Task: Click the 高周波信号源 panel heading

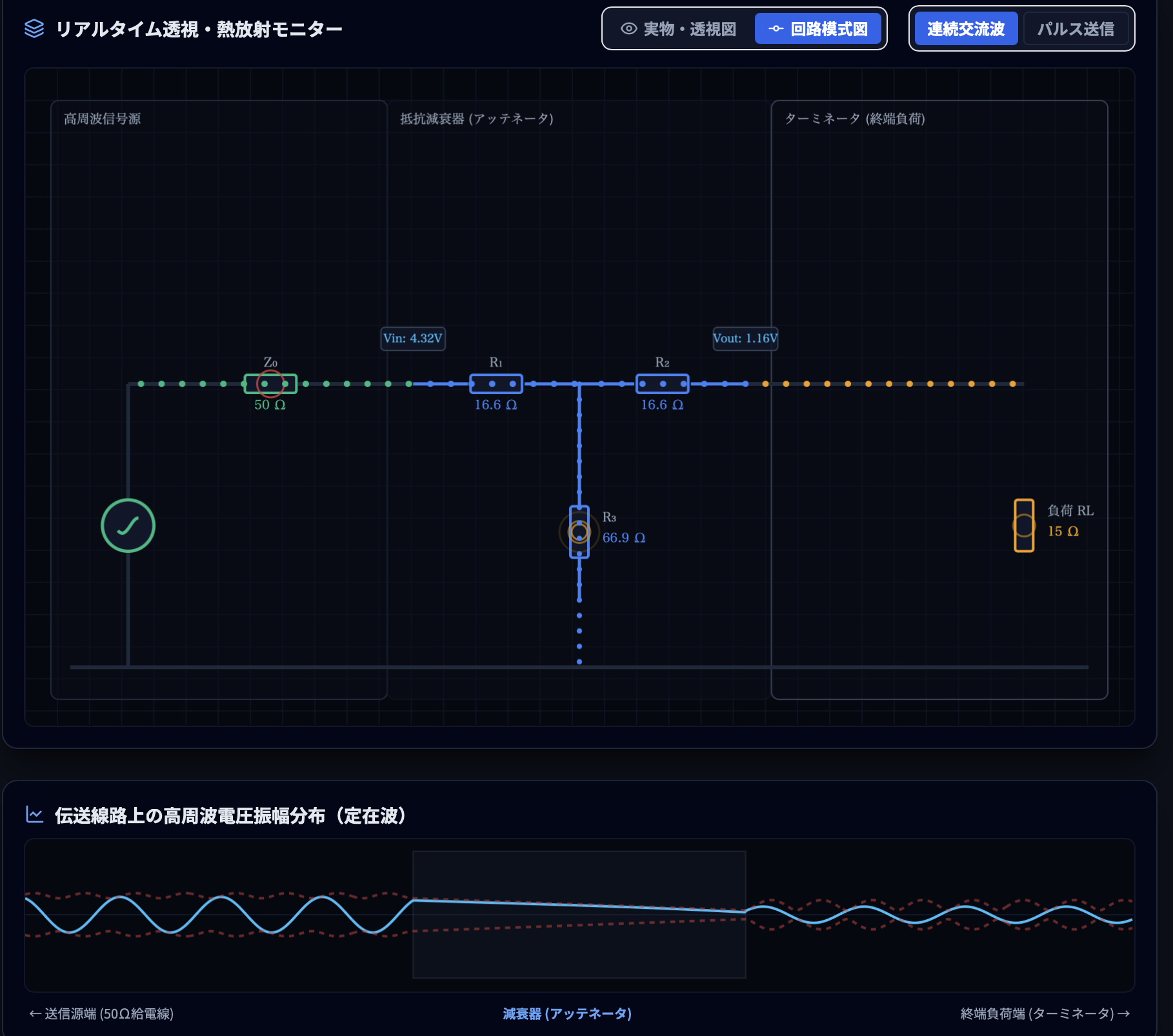Action: (x=103, y=119)
